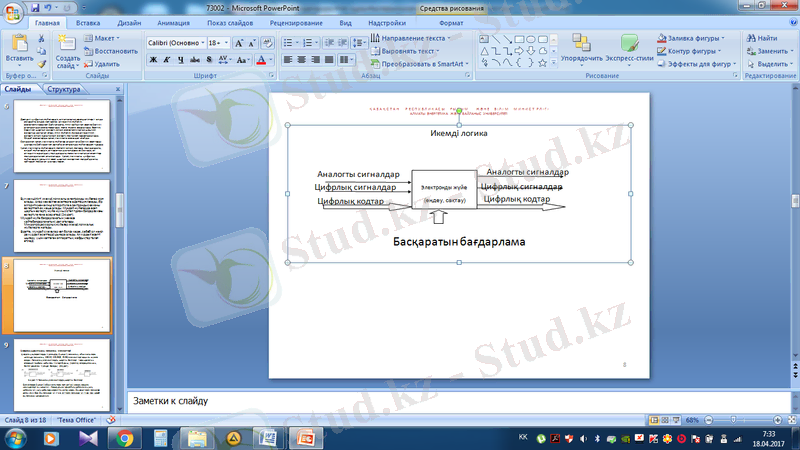Open the Структура outline pane tab
This screenshot has width=800, height=450.
63,89
